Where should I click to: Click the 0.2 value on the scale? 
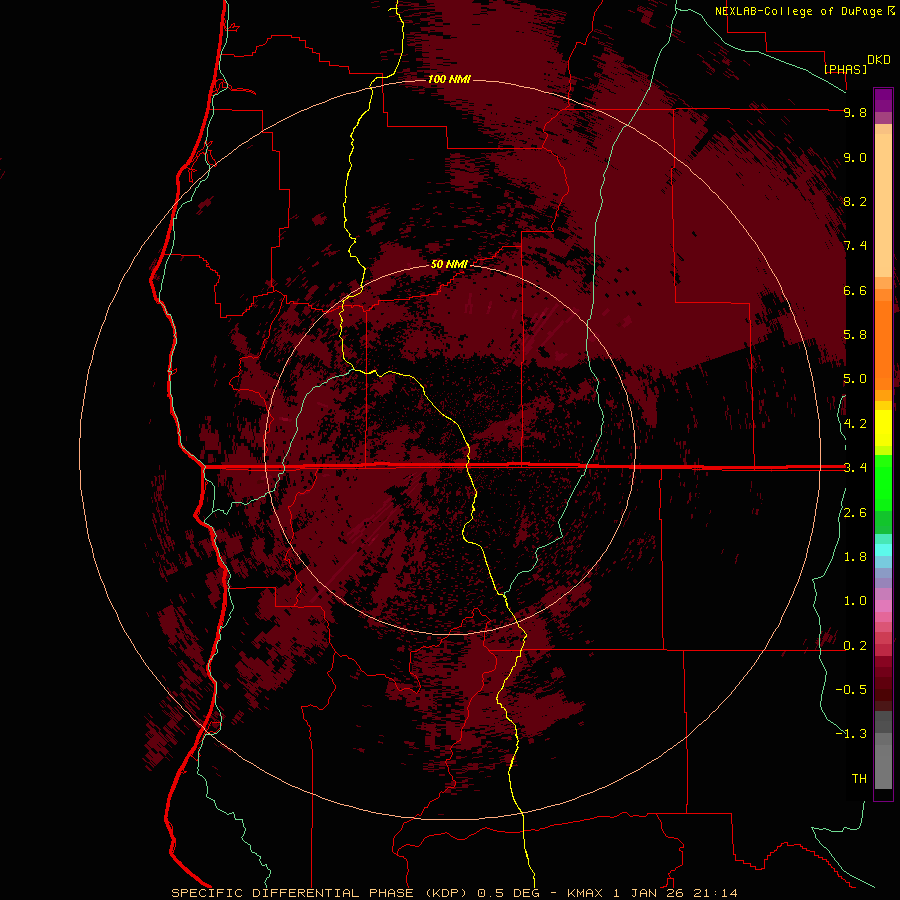point(855,646)
